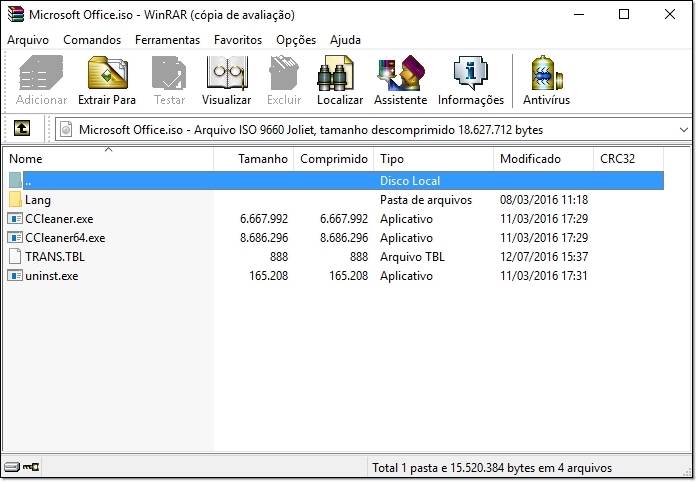This screenshot has width=697, height=482.
Task: Click the CCleaner64.exe file icon
Action: [x=15, y=238]
